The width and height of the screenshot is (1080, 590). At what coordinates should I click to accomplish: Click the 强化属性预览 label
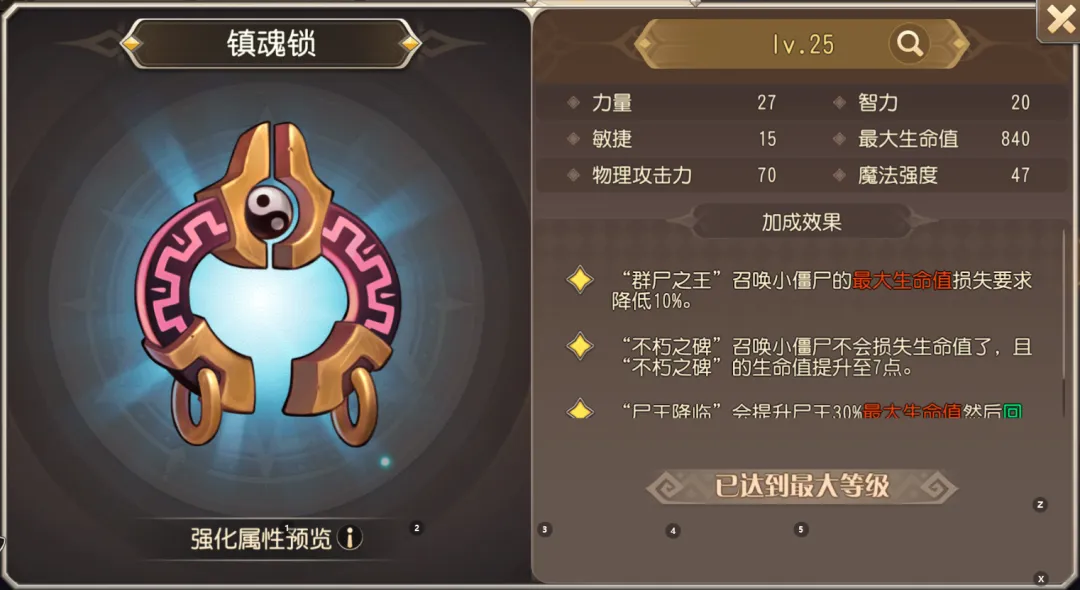(x=261, y=538)
